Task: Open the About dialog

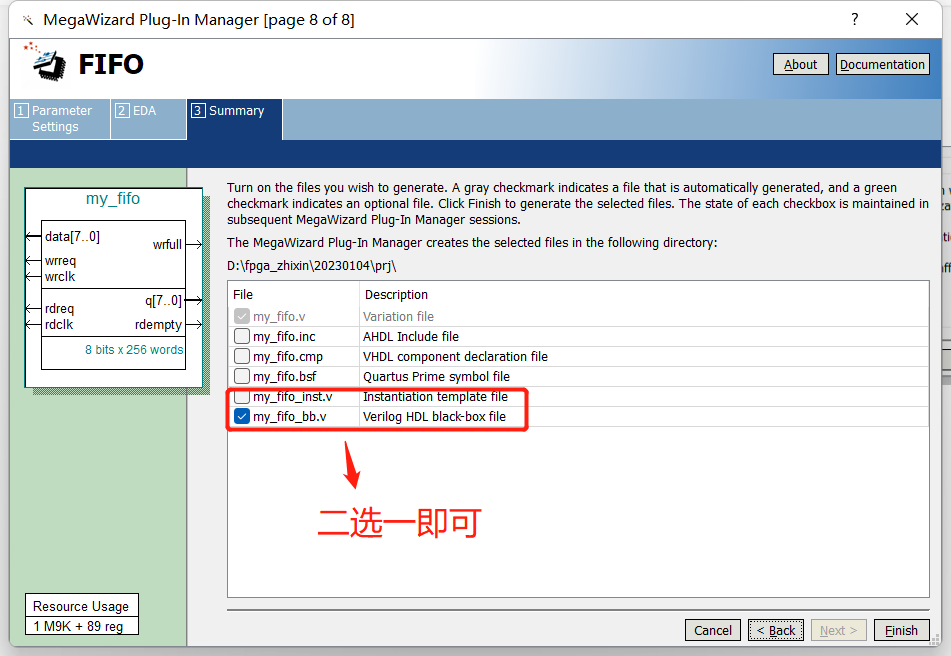Action: coord(800,64)
